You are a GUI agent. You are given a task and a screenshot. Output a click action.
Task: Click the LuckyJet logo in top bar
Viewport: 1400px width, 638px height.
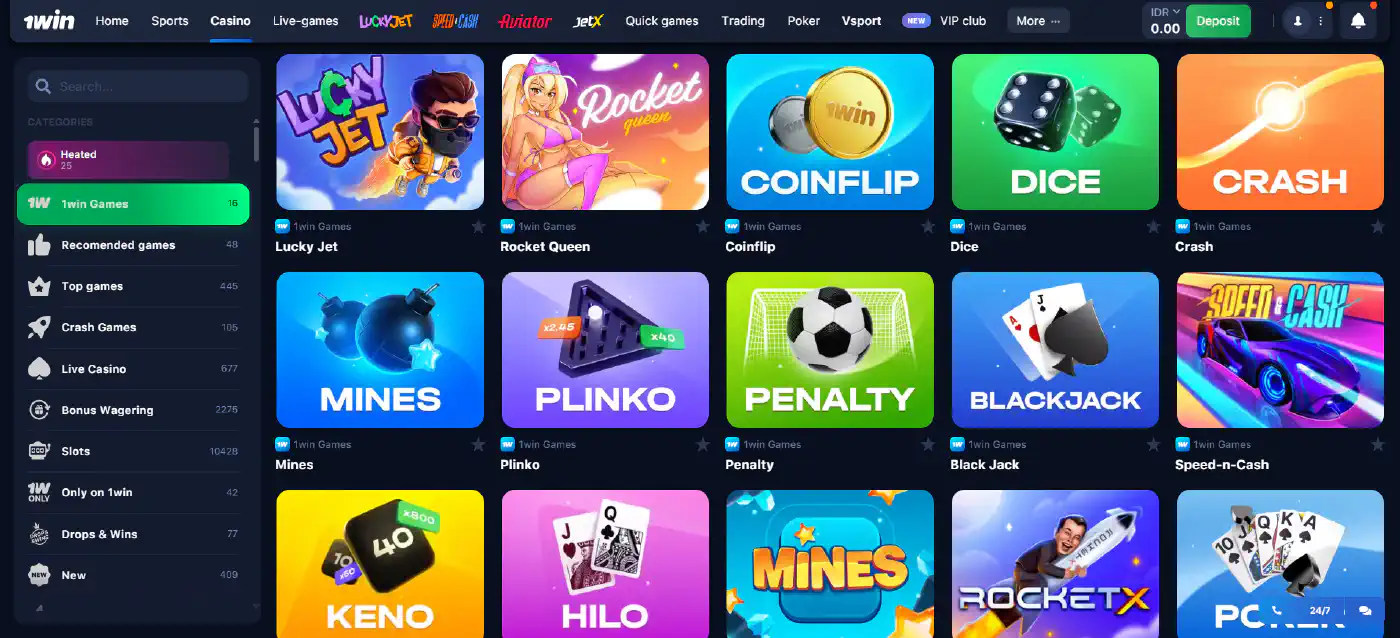tap(385, 21)
